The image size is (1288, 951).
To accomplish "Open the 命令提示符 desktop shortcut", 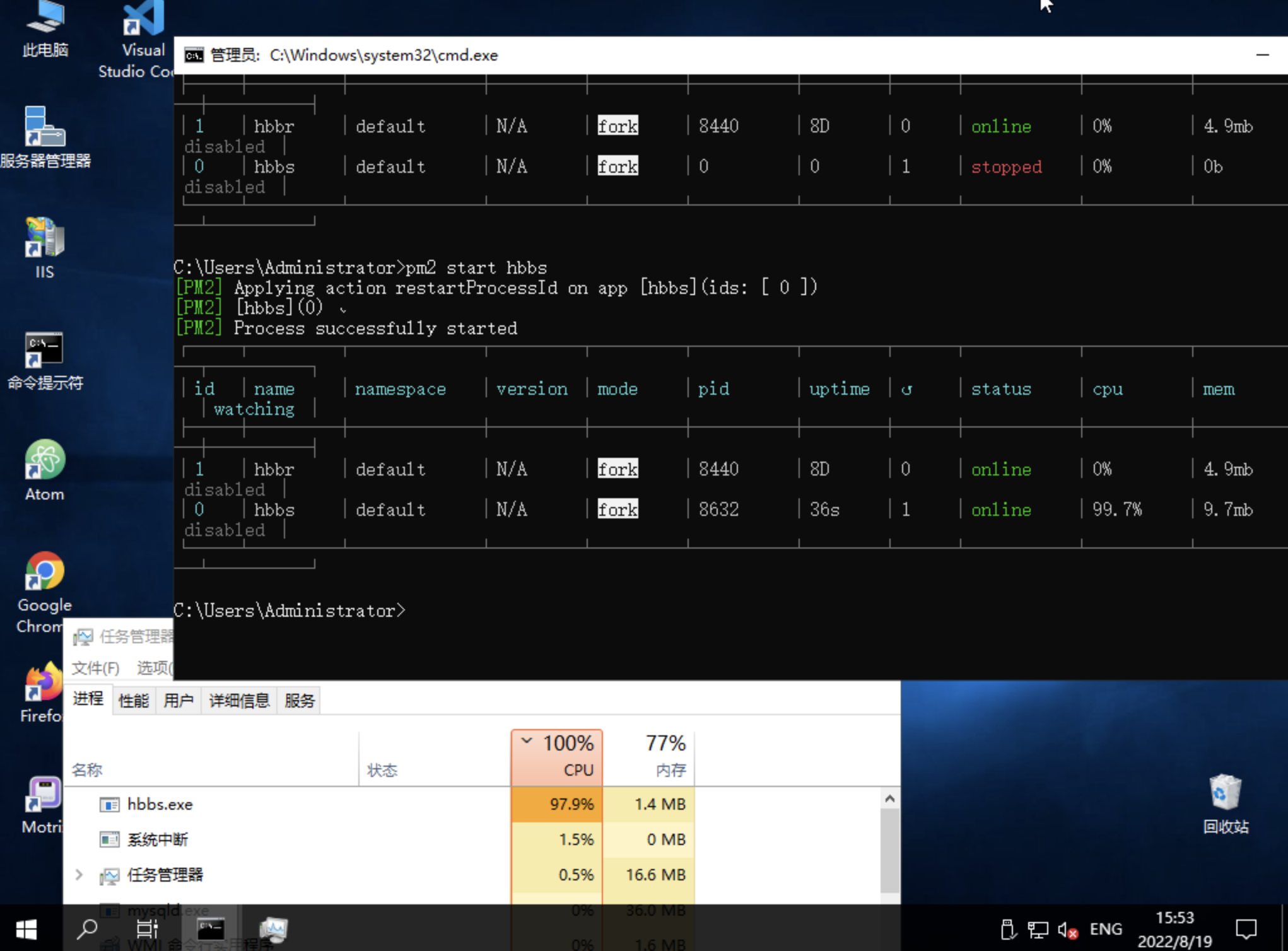I will pos(43,350).
